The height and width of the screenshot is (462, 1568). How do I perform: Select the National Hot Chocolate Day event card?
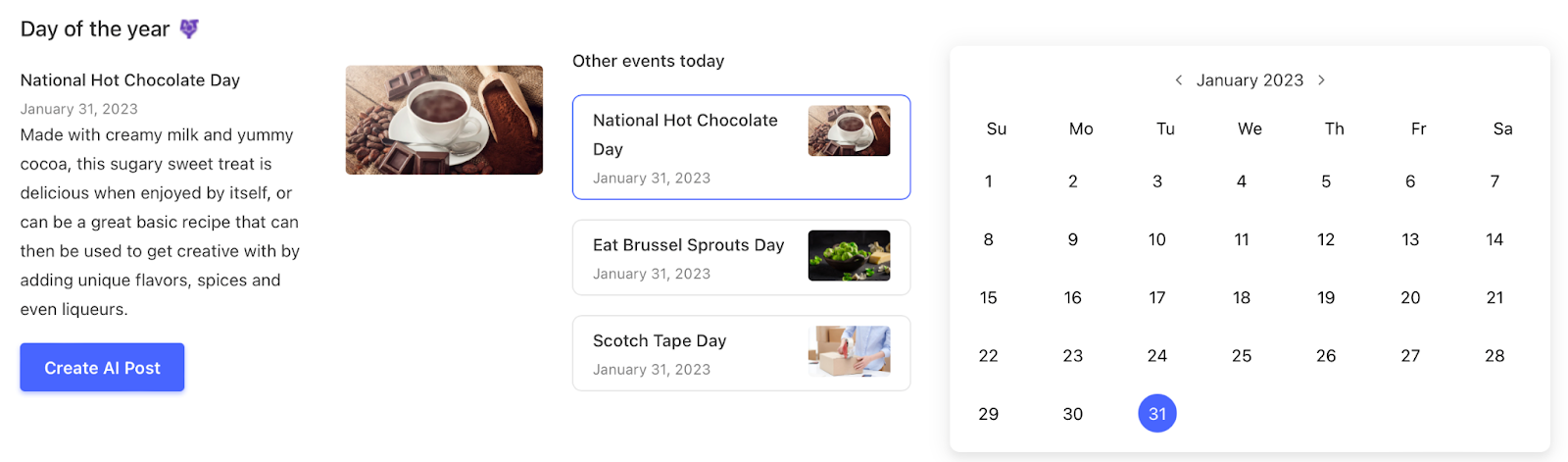click(x=686, y=147)
